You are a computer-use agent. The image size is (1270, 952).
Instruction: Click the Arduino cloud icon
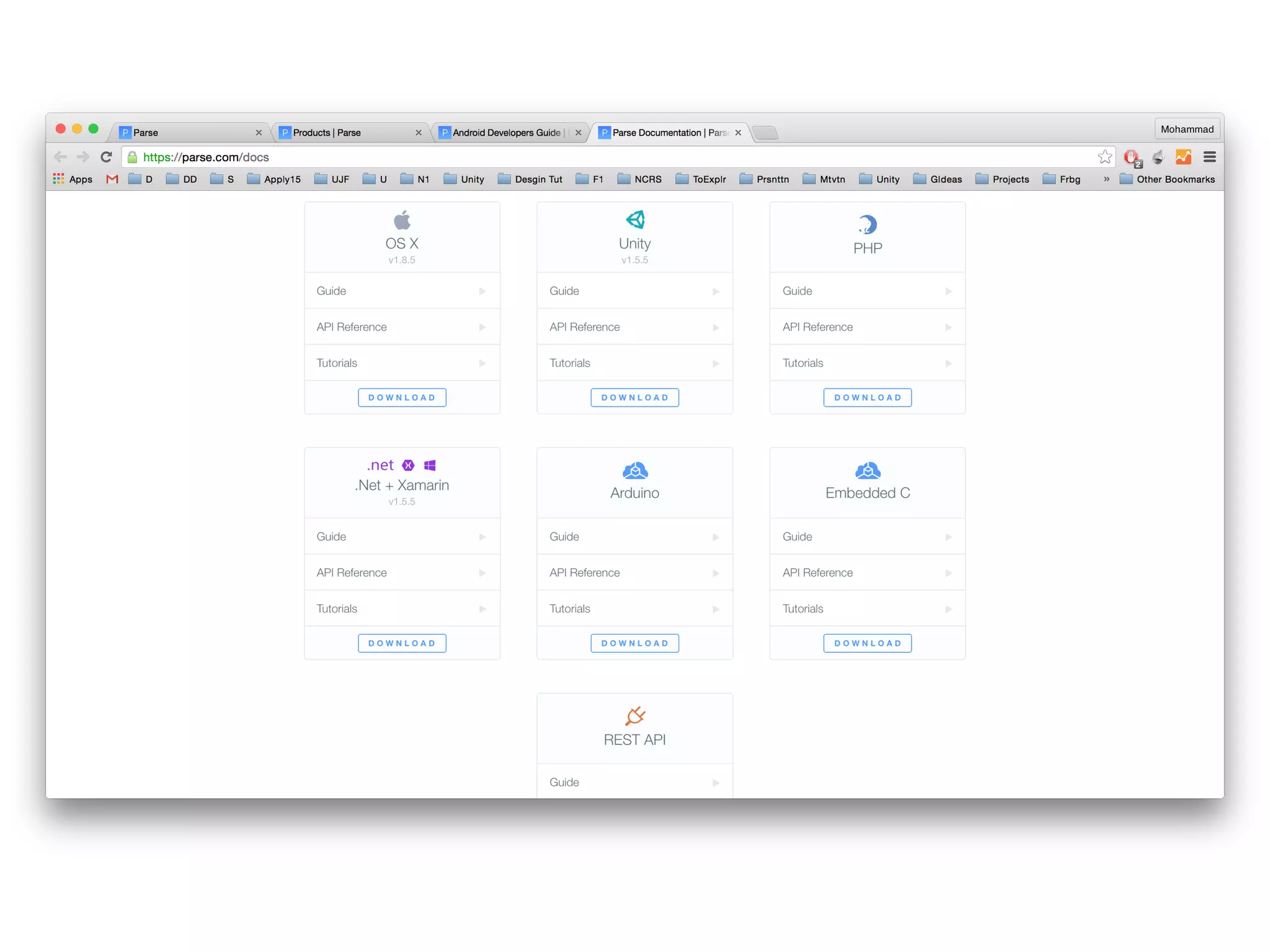[635, 470]
